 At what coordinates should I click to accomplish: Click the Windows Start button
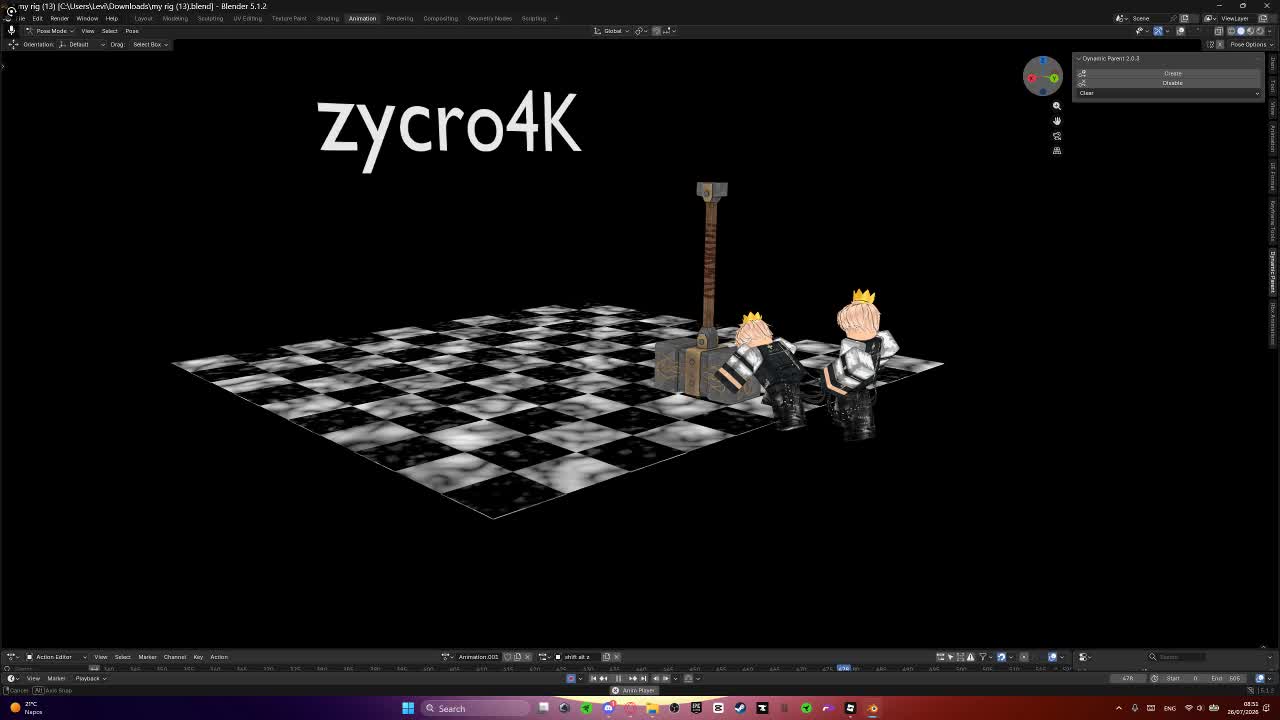pos(408,708)
